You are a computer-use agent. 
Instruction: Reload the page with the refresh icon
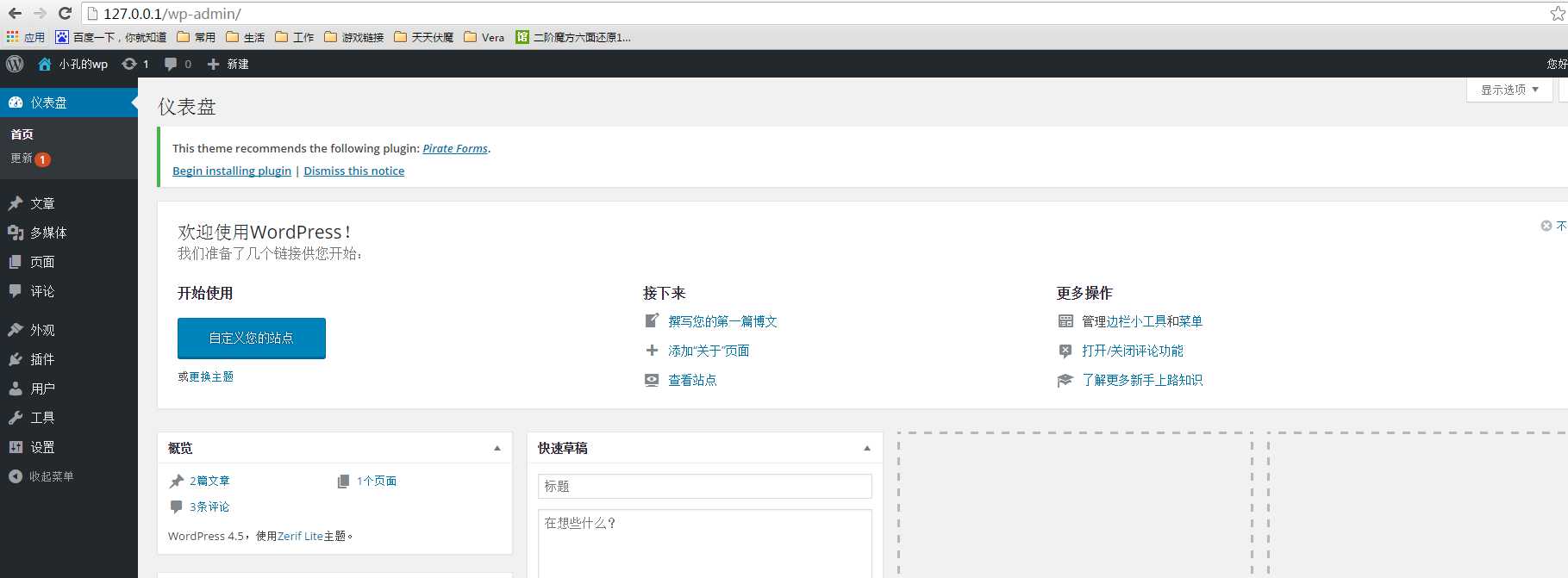[x=65, y=13]
